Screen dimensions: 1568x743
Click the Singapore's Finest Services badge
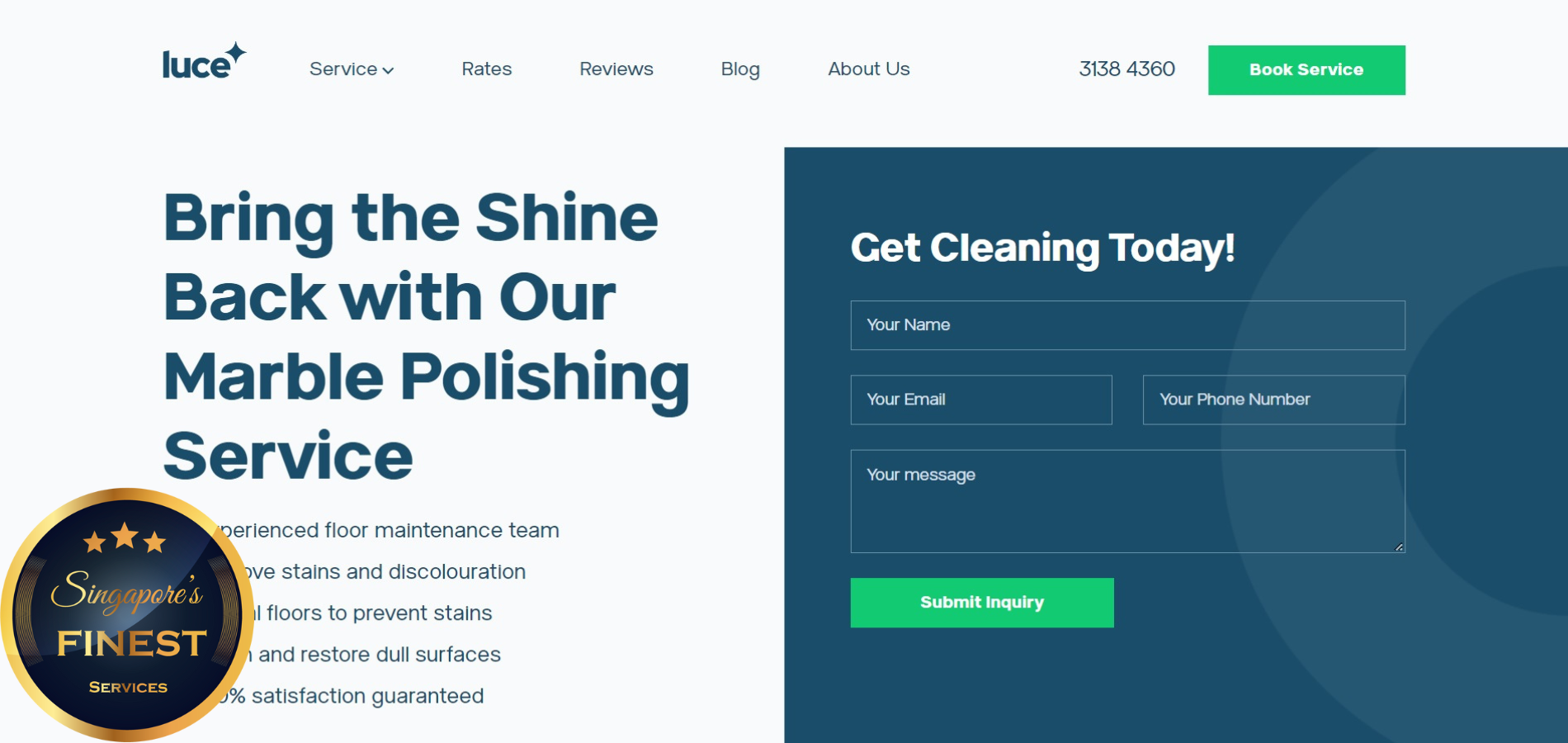[127, 615]
